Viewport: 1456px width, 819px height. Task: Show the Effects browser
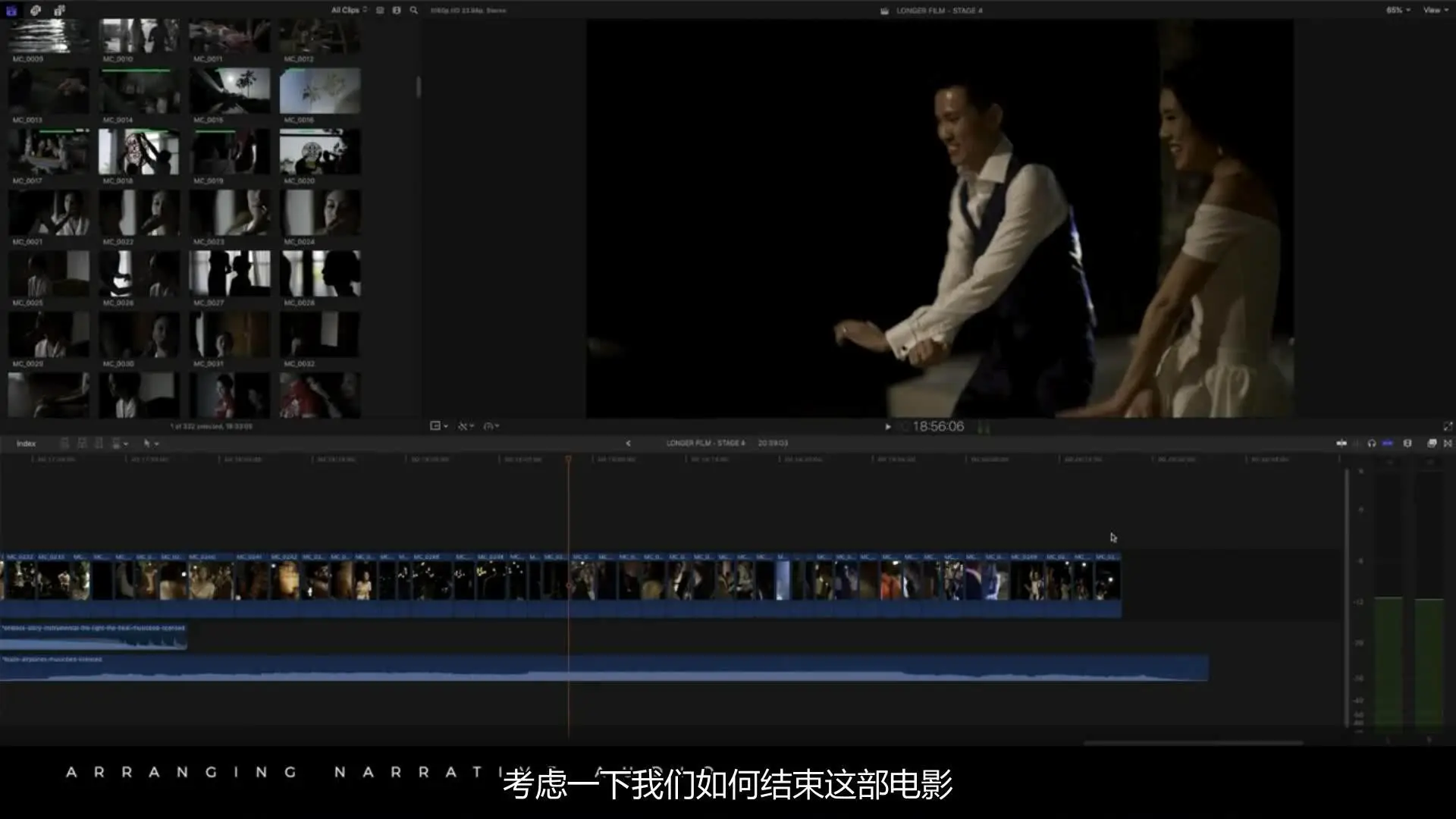[1432, 444]
